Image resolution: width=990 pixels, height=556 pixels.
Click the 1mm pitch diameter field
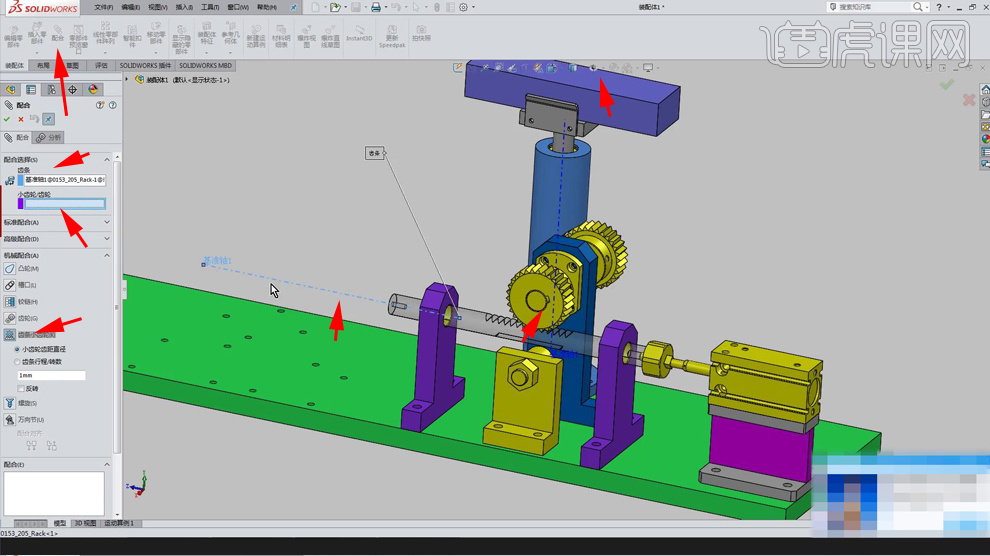click(51, 376)
